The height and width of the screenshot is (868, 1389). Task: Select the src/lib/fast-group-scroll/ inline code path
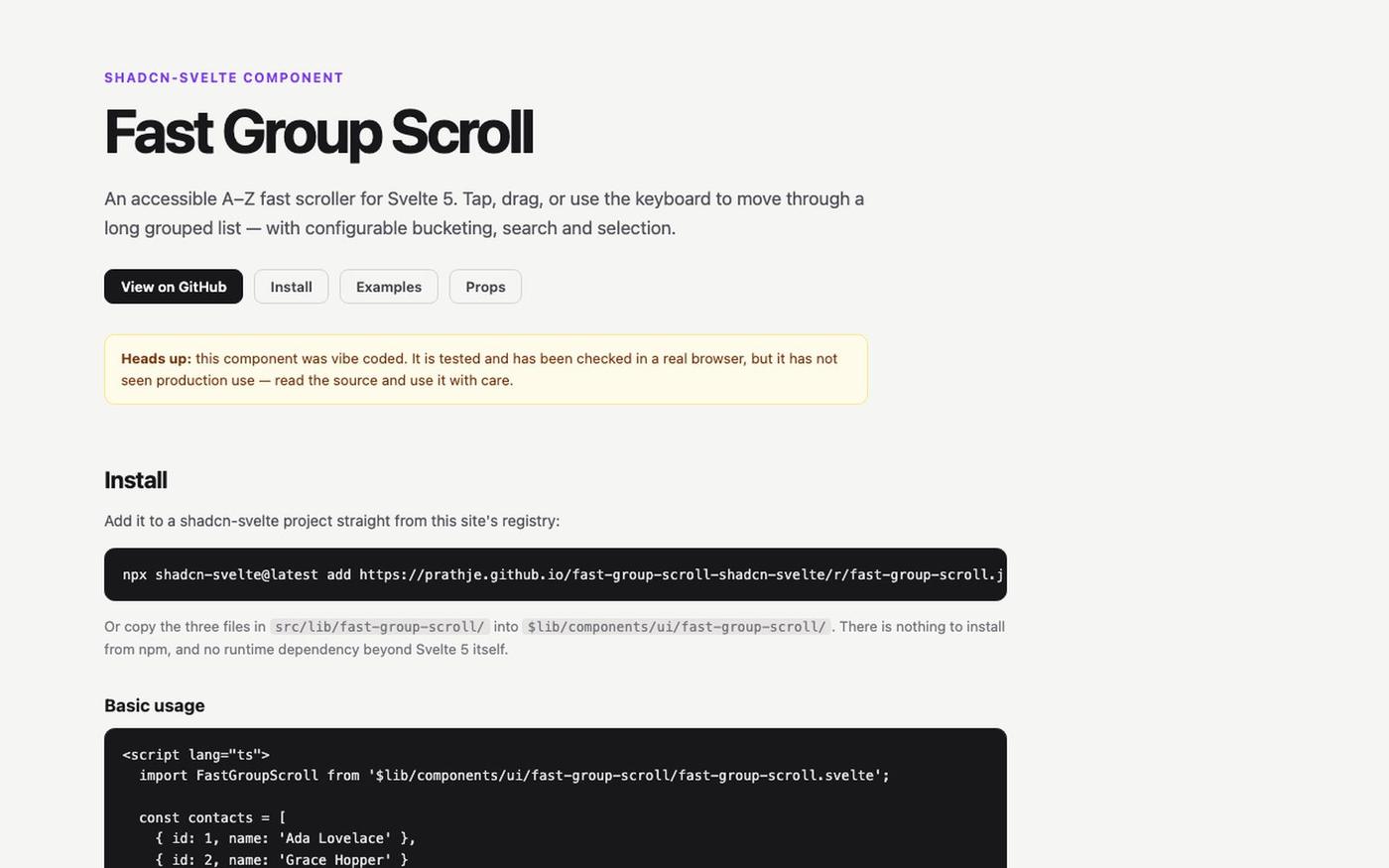[x=380, y=627]
